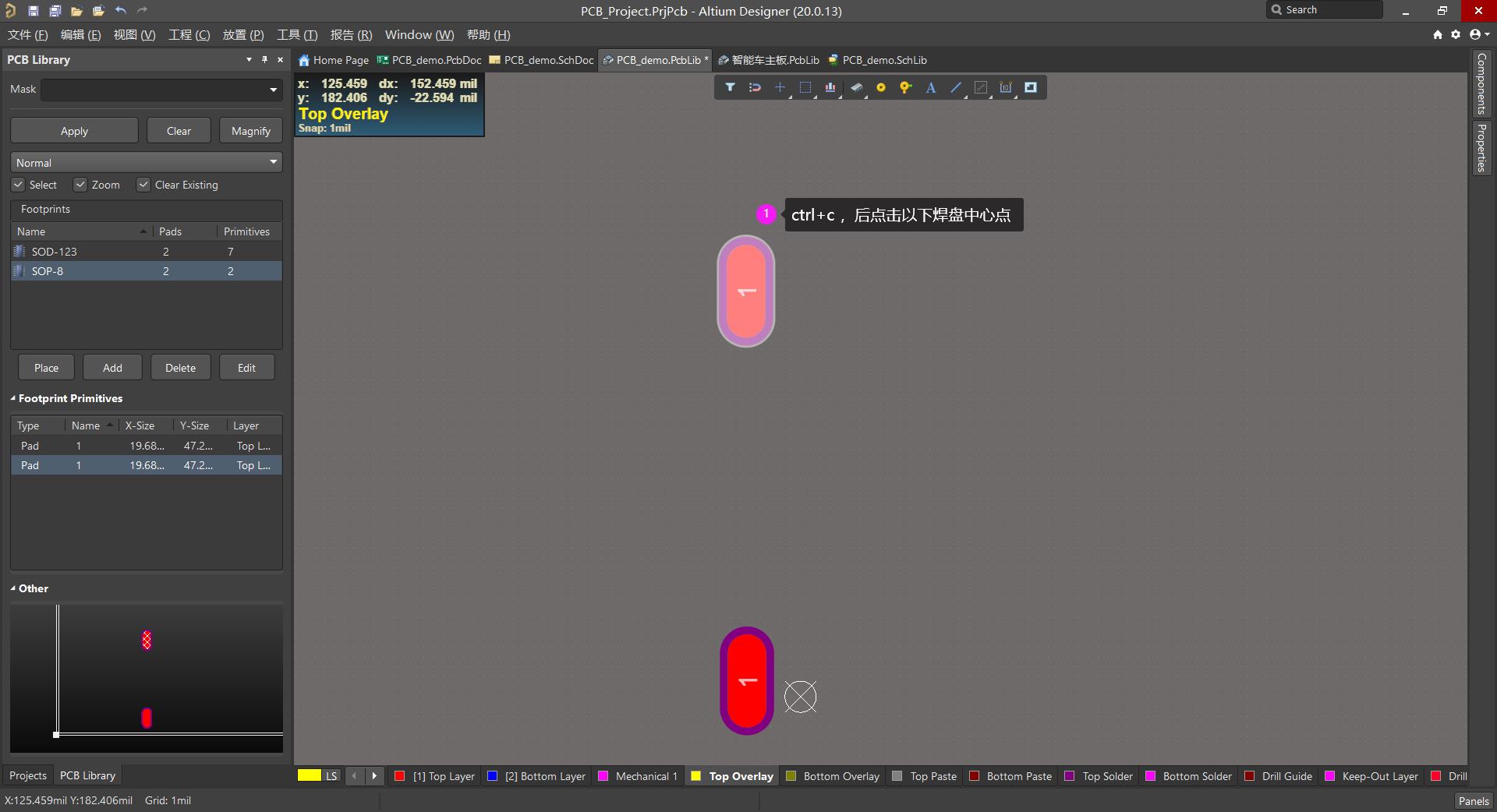Select the SOD-123 footprint row
Image resolution: width=1497 pixels, height=812 pixels.
(x=147, y=252)
